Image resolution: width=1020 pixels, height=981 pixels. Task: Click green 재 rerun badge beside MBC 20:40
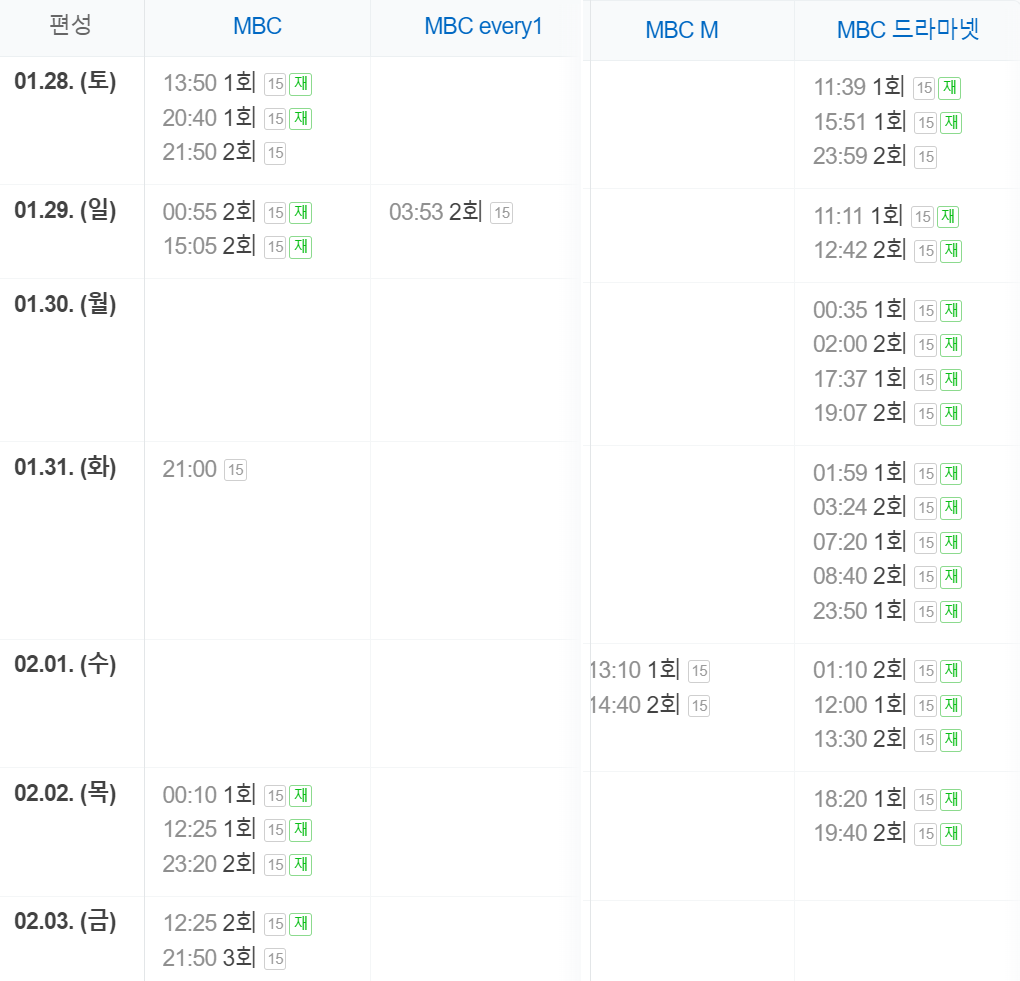(x=301, y=118)
